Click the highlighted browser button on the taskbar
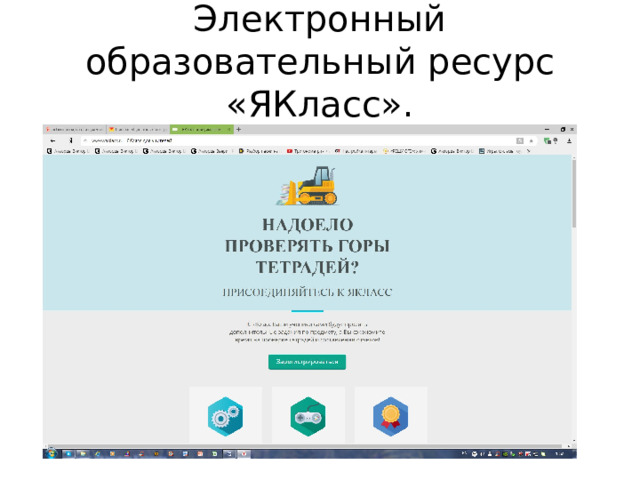Screen dimensions: 640x480 click(244, 453)
